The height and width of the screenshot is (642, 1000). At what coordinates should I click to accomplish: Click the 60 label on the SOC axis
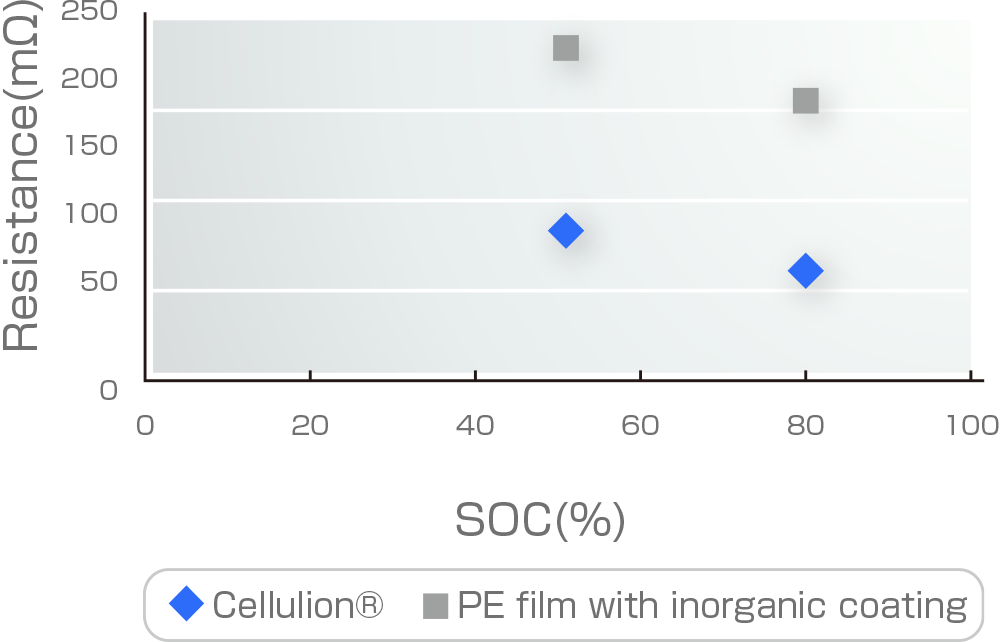640,425
